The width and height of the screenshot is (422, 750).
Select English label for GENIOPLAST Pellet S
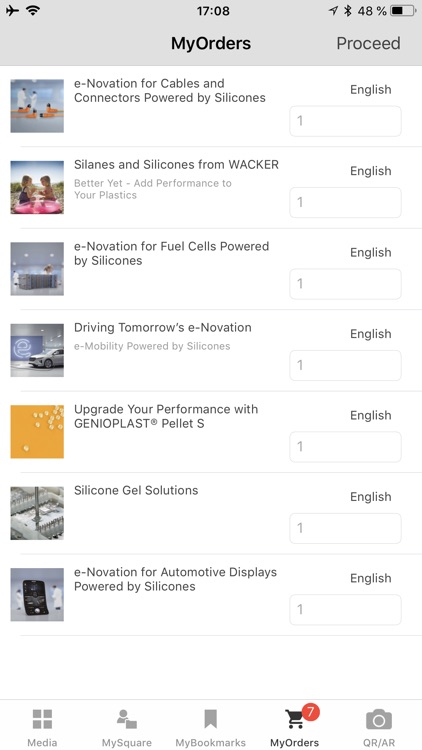click(371, 415)
